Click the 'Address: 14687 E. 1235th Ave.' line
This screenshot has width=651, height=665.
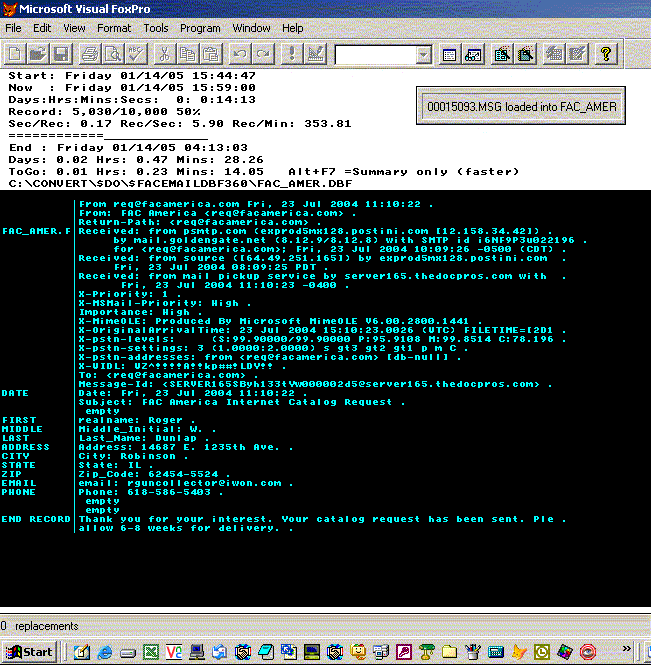click(186, 447)
